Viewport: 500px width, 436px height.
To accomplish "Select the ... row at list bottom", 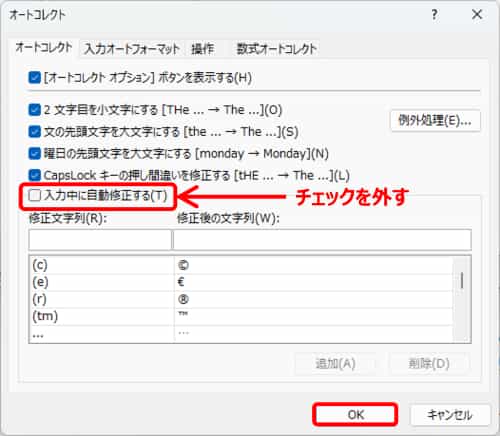I will (241, 334).
